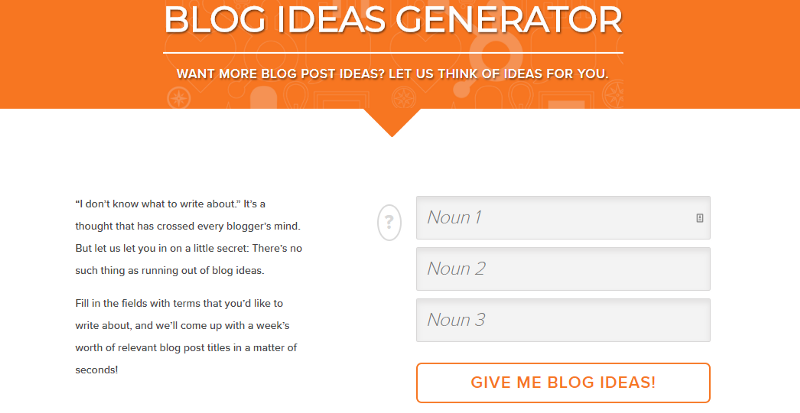Click the Blog Ideas Generator heading
This screenshot has width=800, height=413.
click(393, 20)
